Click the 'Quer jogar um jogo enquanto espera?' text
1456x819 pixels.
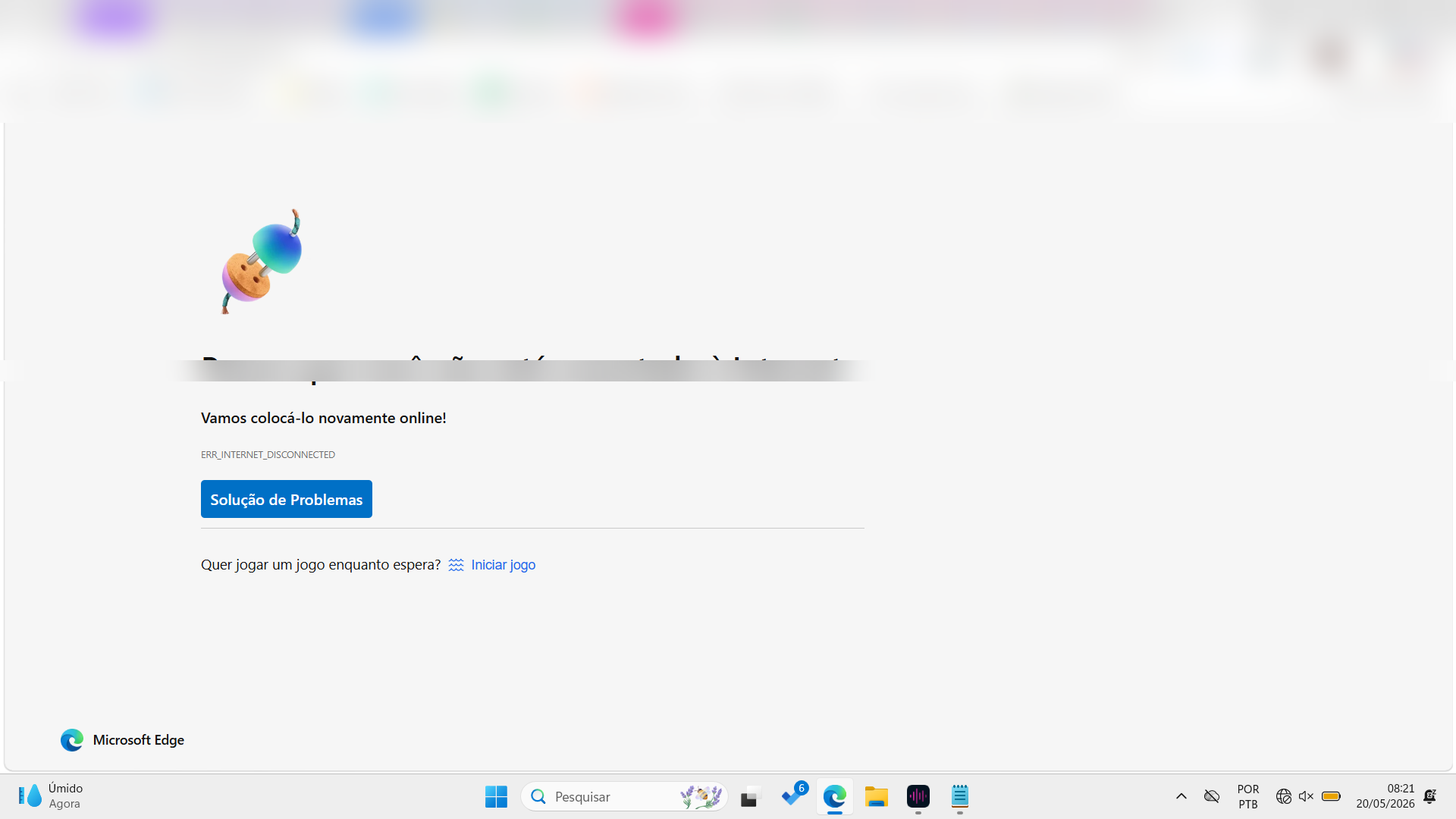pos(321,565)
